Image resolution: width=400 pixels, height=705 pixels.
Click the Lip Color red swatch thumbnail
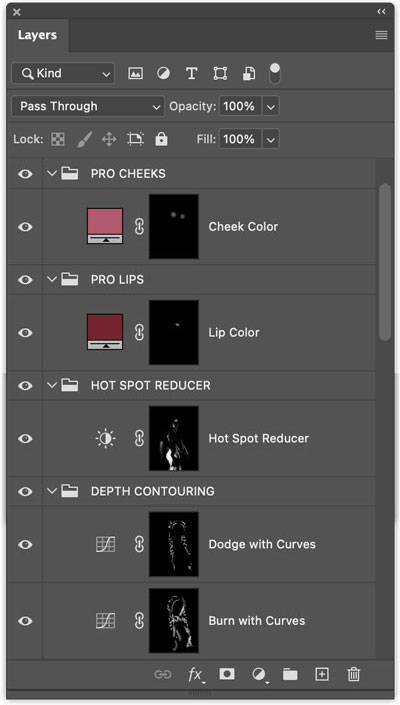[105, 332]
